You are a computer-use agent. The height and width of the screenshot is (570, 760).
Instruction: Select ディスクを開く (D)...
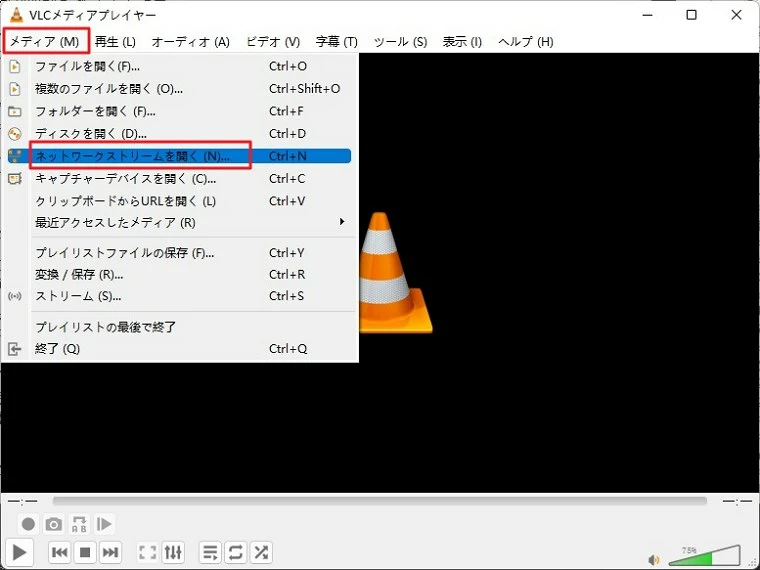click(179, 133)
